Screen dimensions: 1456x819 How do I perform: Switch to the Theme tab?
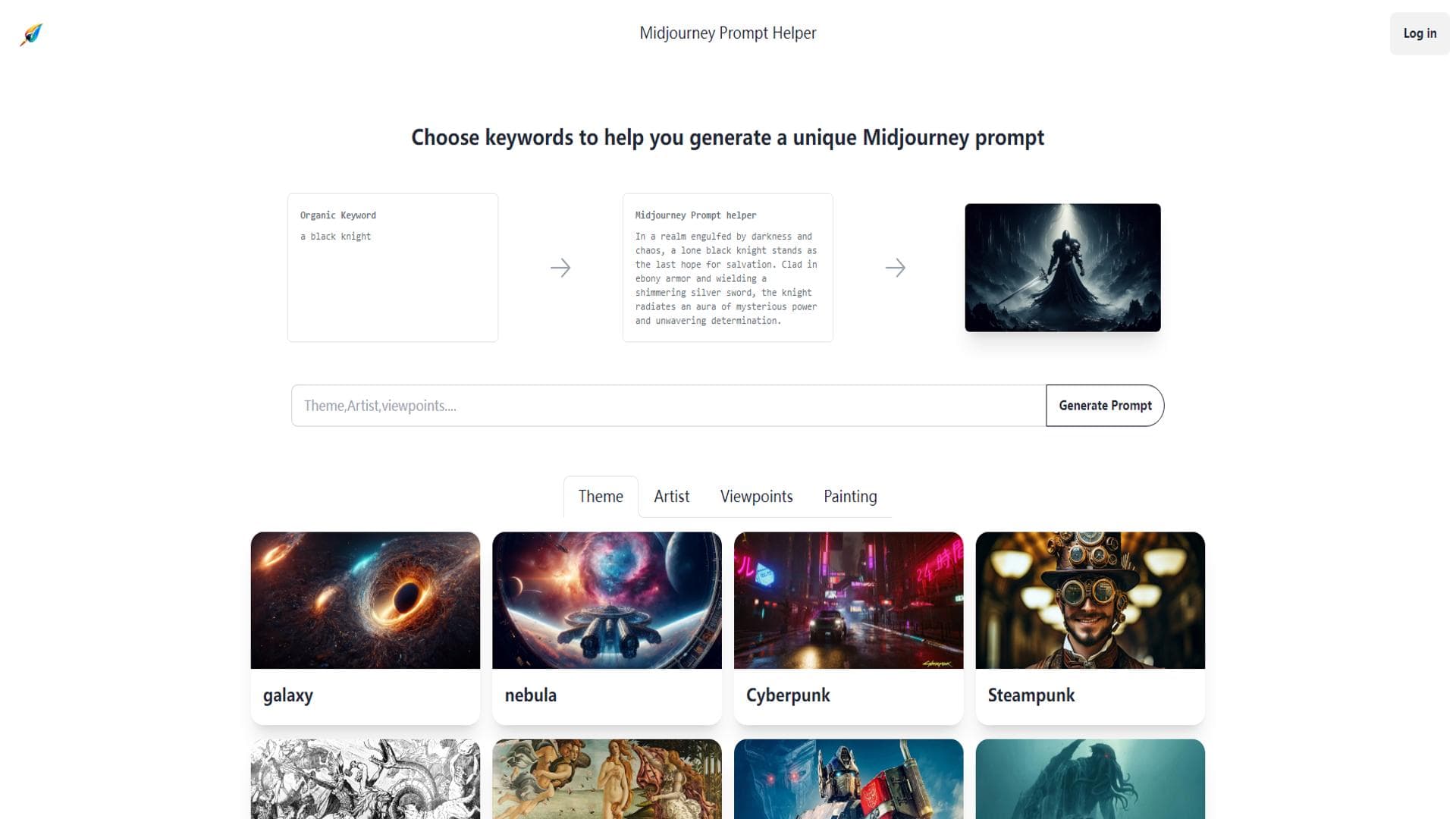coord(601,497)
